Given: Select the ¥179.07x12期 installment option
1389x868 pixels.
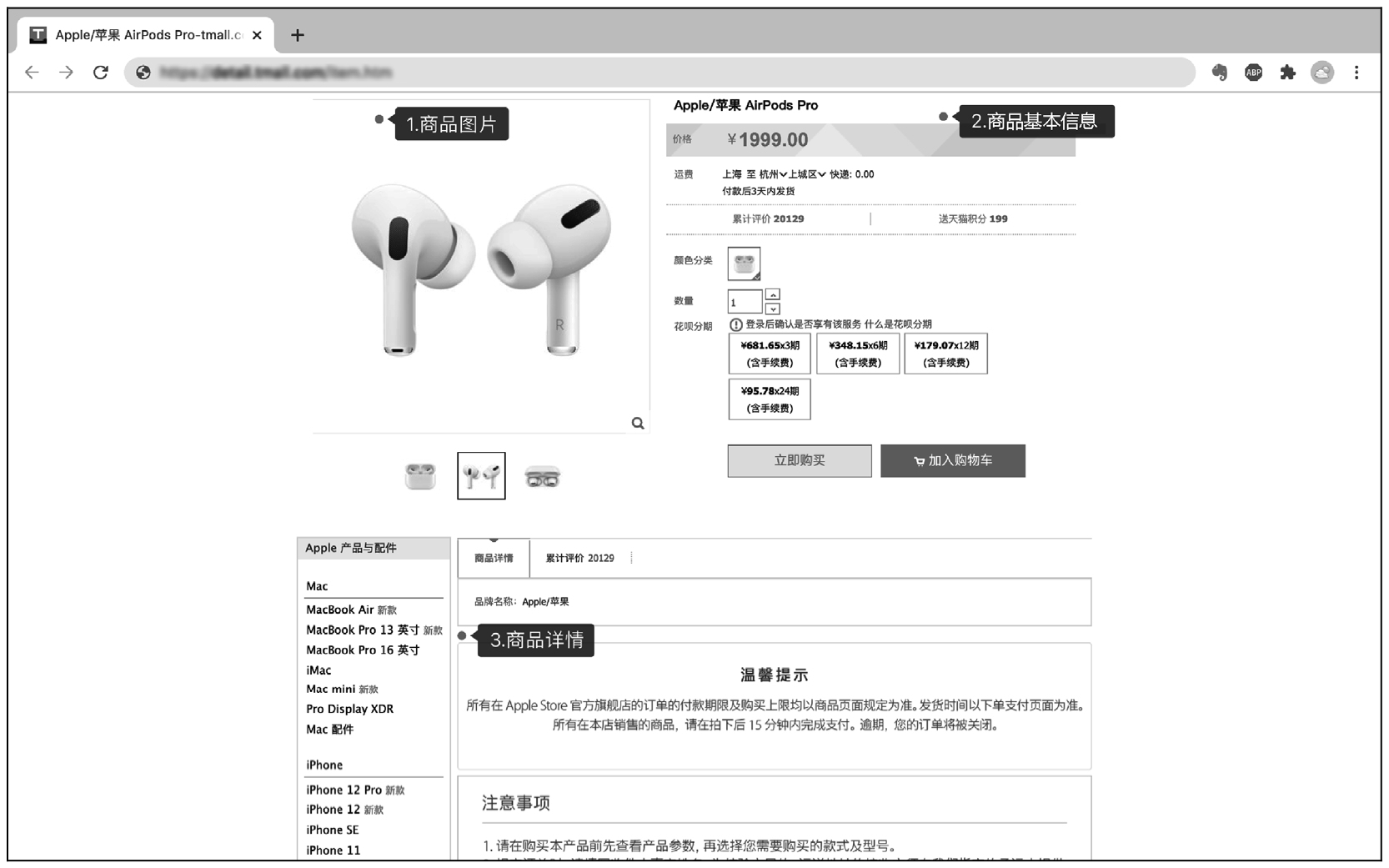Looking at the screenshot, I should coord(945,354).
